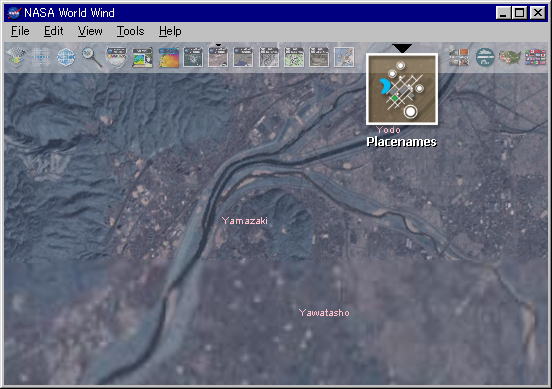Image resolution: width=552 pixels, height=389 pixels.
Task: Open the magnifying glass place finder
Action: coord(91,57)
